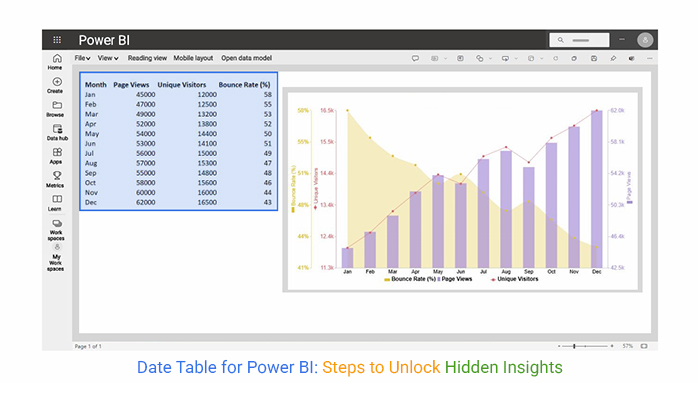The width and height of the screenshot is (698, 400).
Task: Open Data hub in sidebar
Action: click(x=57, y=132)
